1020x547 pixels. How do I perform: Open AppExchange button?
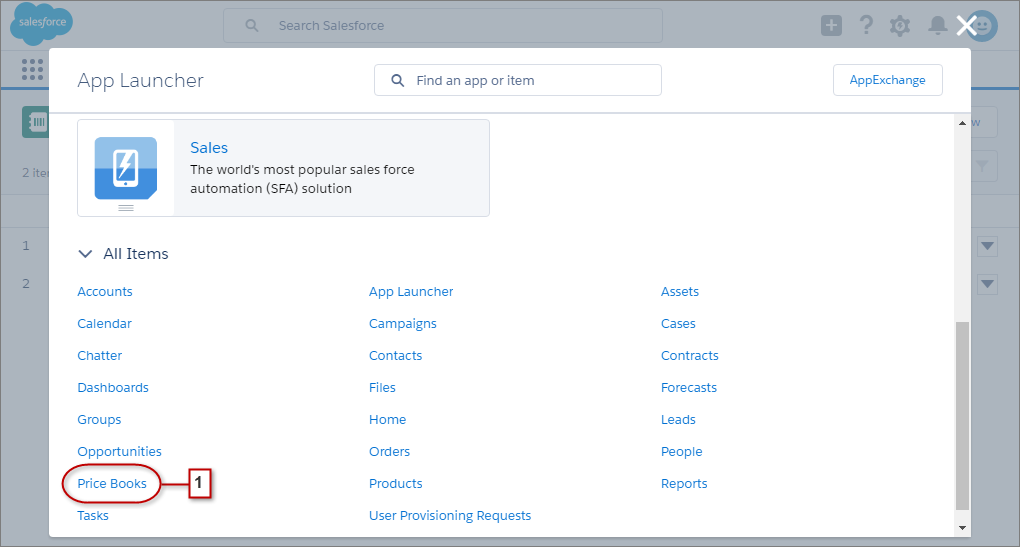(887, 80)
